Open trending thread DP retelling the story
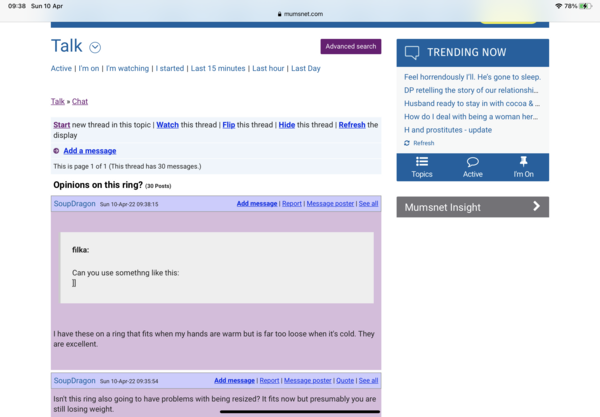Screen dimensions: 600x417 click(x=471, y=90)
